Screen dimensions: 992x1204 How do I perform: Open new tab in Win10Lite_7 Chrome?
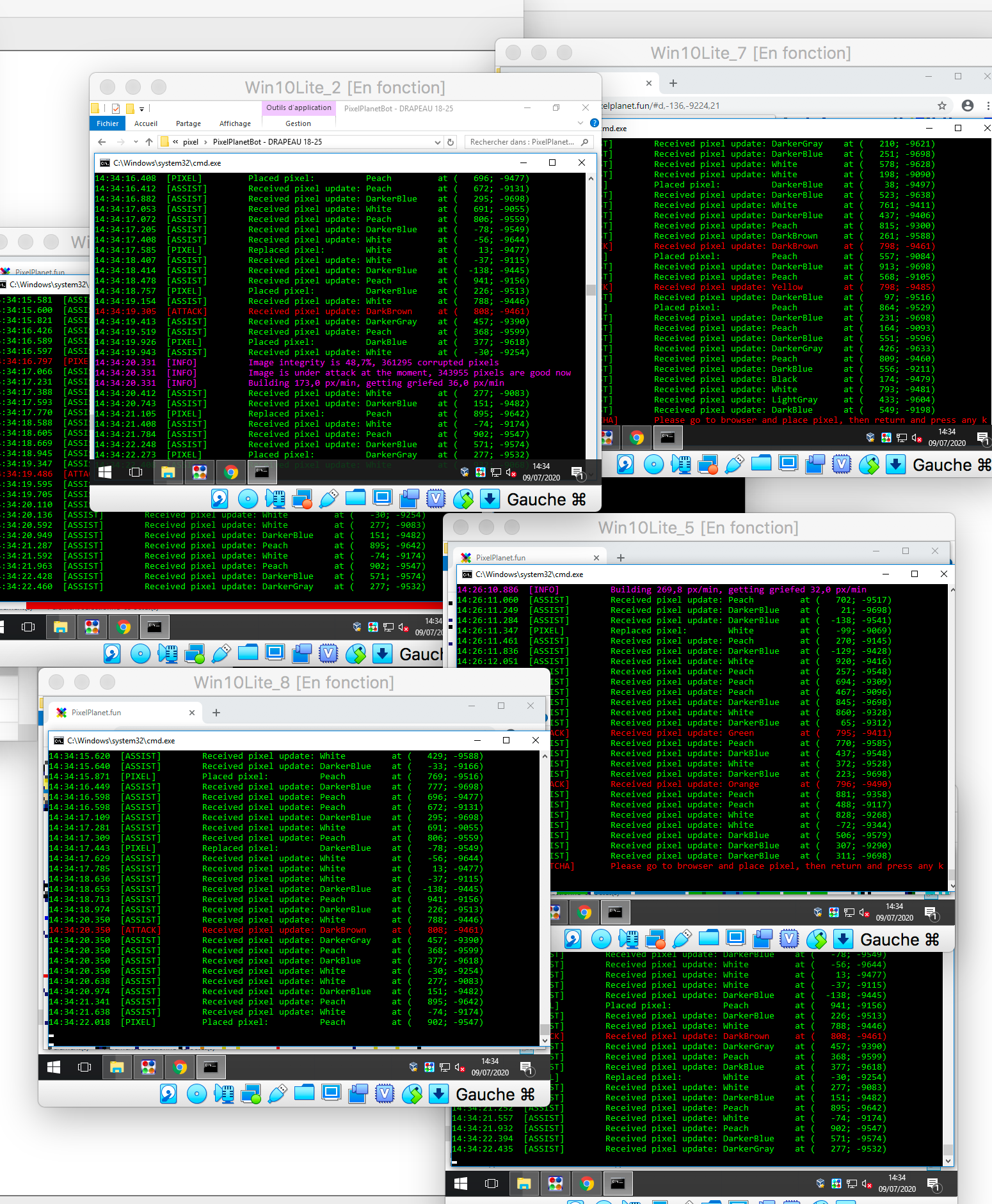[673, 83]
